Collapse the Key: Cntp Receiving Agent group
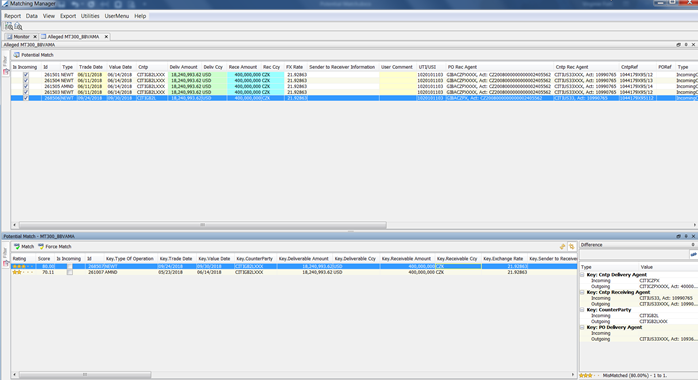 point(582,292)
